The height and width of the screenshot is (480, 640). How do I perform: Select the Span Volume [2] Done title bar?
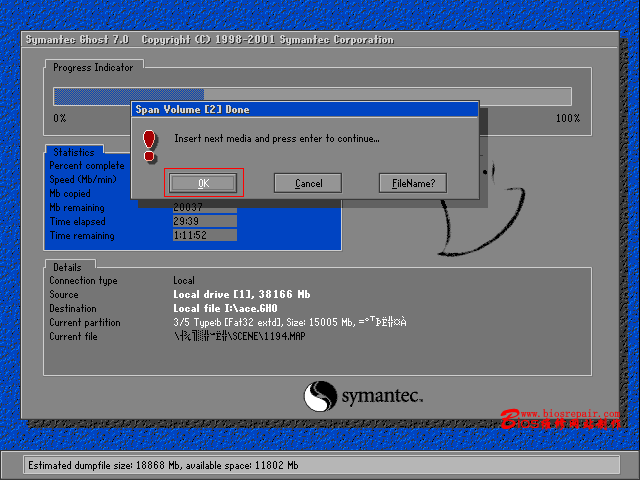(x=305, y=109)
